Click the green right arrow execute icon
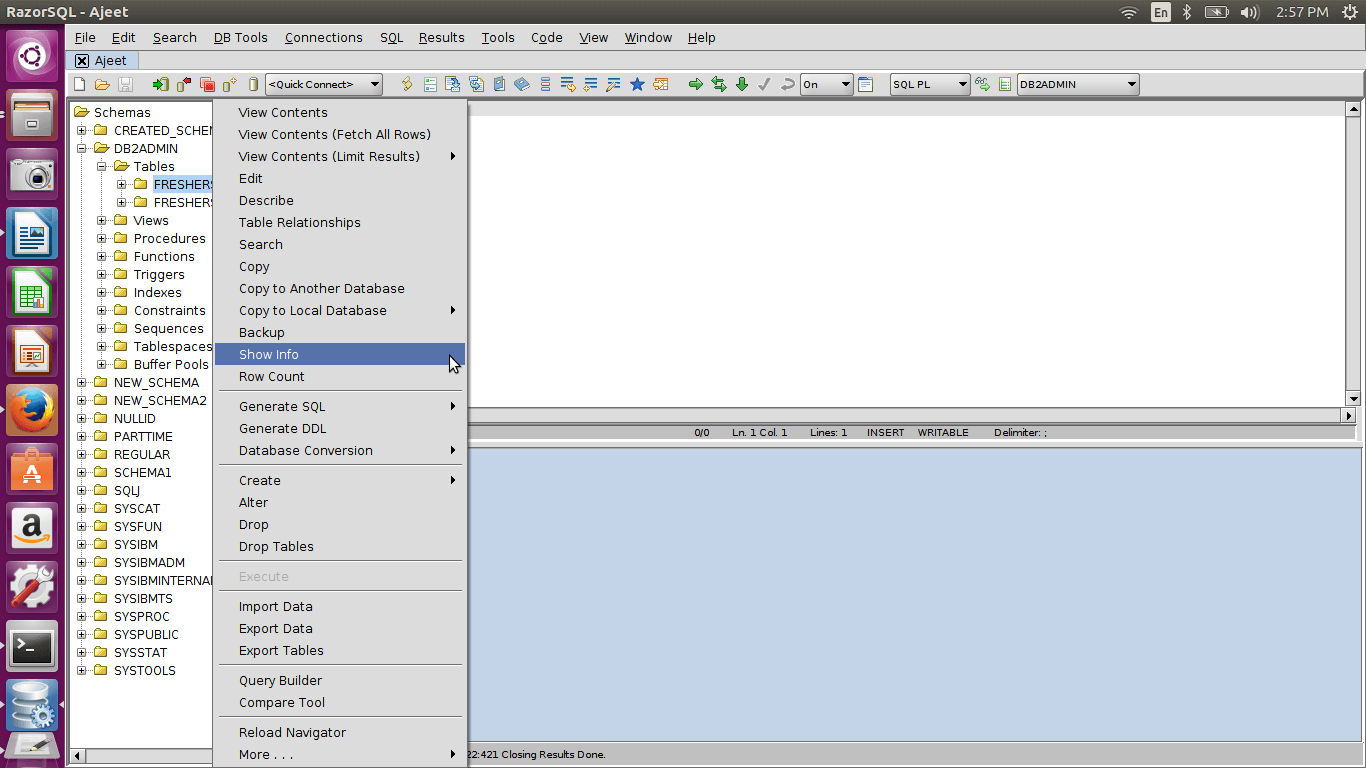 tap(696, 85)
